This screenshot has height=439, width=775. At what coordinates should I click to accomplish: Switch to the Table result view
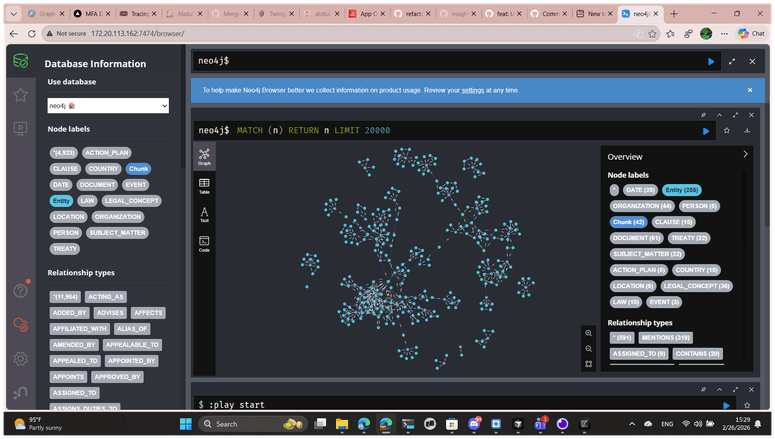(x=204, y=186)
